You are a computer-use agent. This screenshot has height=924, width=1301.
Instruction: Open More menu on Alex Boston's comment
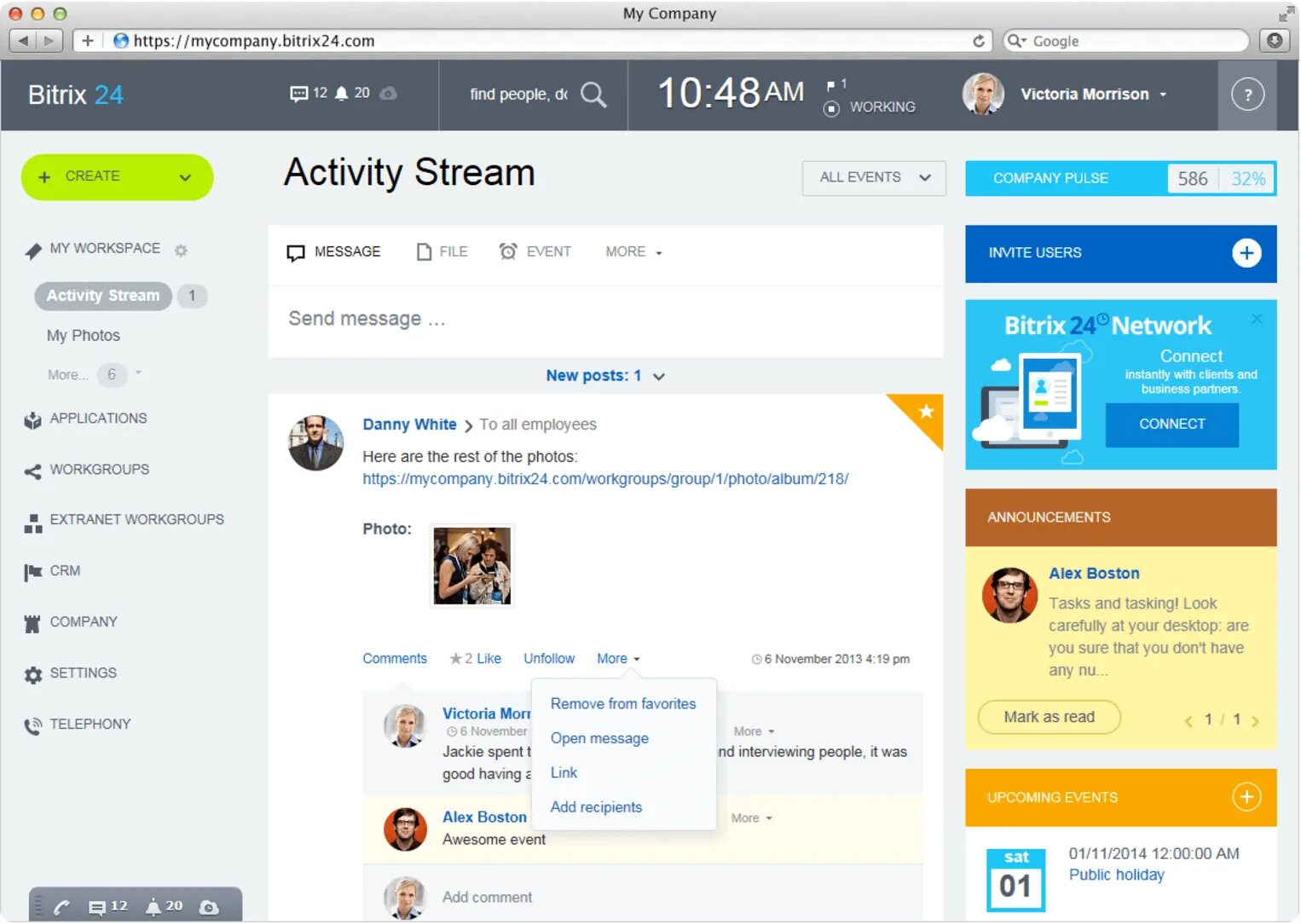pyautogui.click(x=751, y=818)
